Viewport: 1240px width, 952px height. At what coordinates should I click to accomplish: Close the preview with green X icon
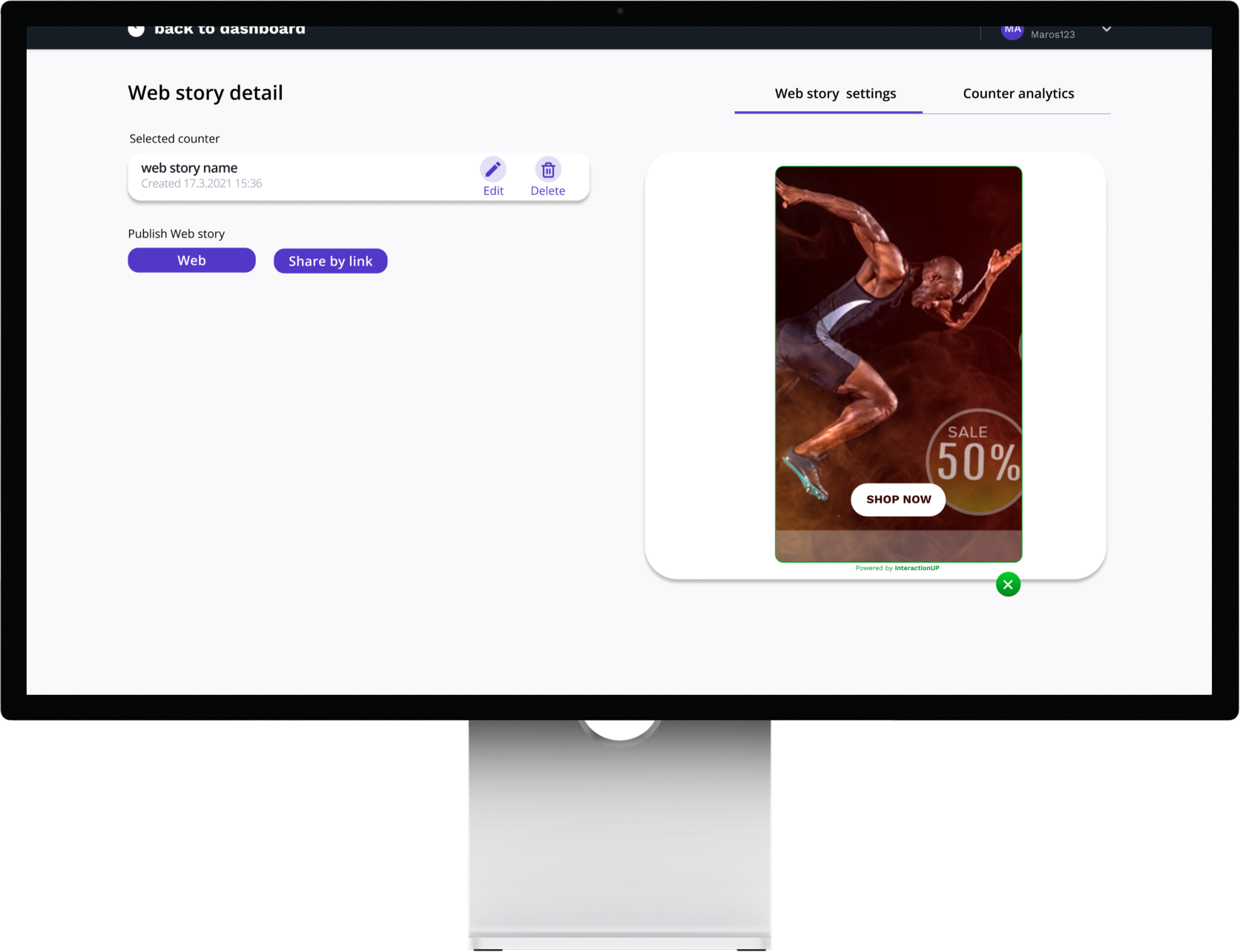[1008, 584]
